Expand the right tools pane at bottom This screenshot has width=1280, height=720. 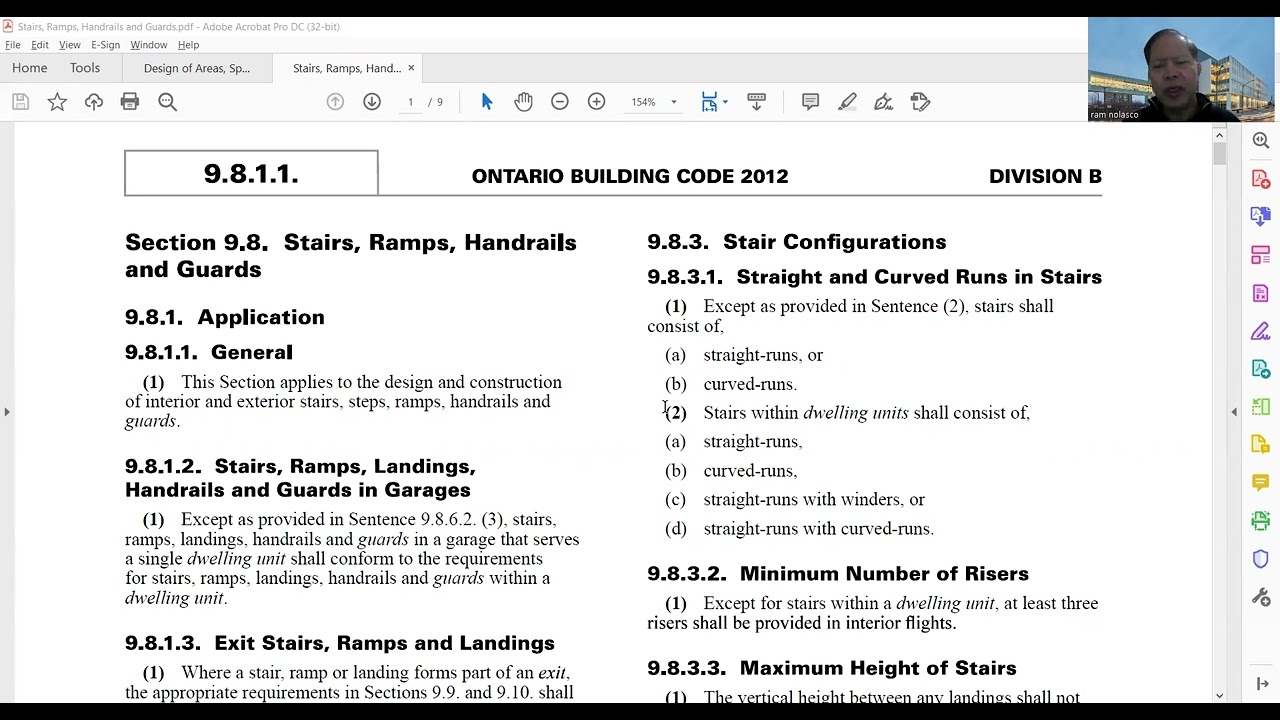[1261, 684]
